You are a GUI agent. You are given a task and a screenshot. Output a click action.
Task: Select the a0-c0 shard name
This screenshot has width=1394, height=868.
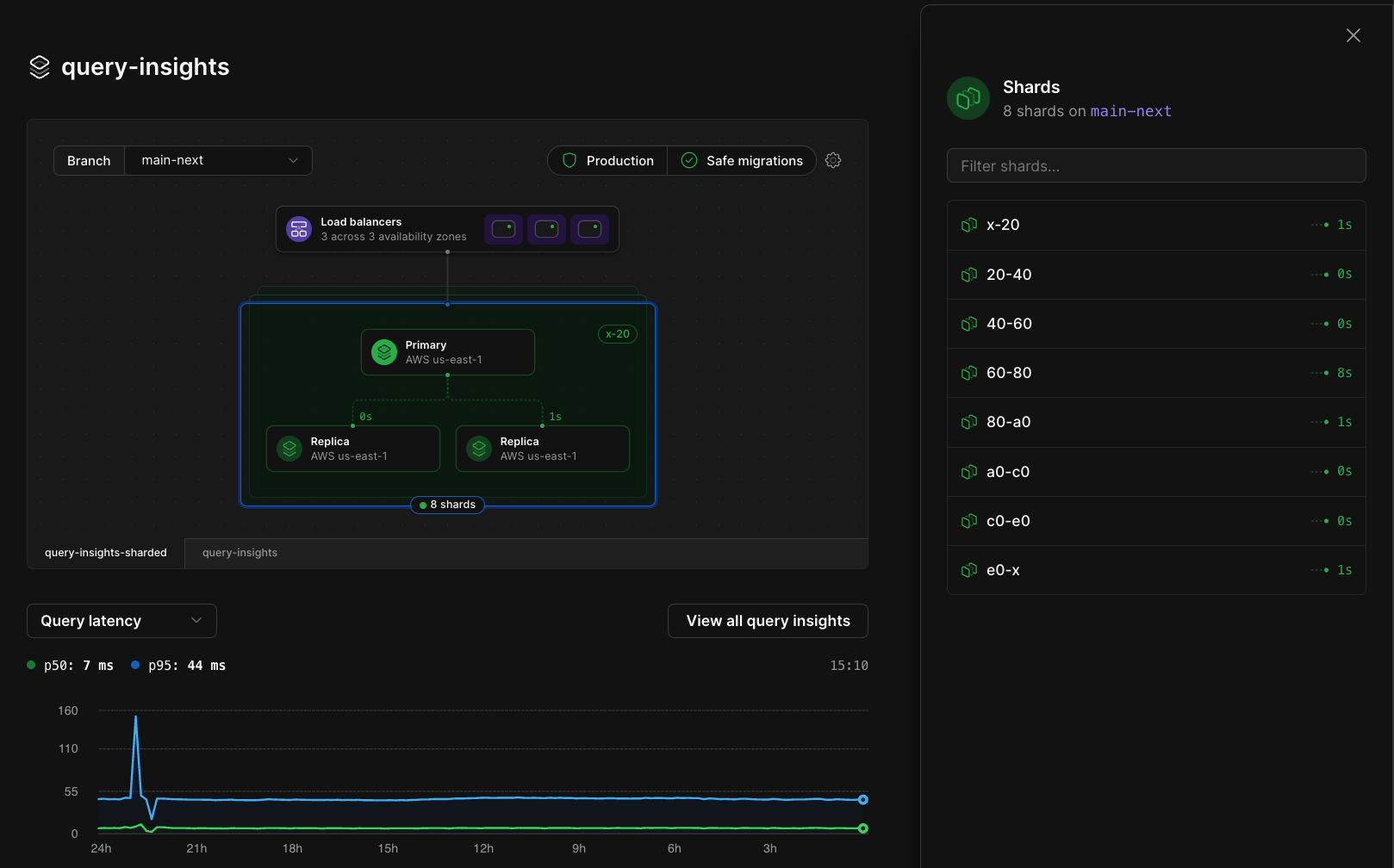pos(1008,472)
